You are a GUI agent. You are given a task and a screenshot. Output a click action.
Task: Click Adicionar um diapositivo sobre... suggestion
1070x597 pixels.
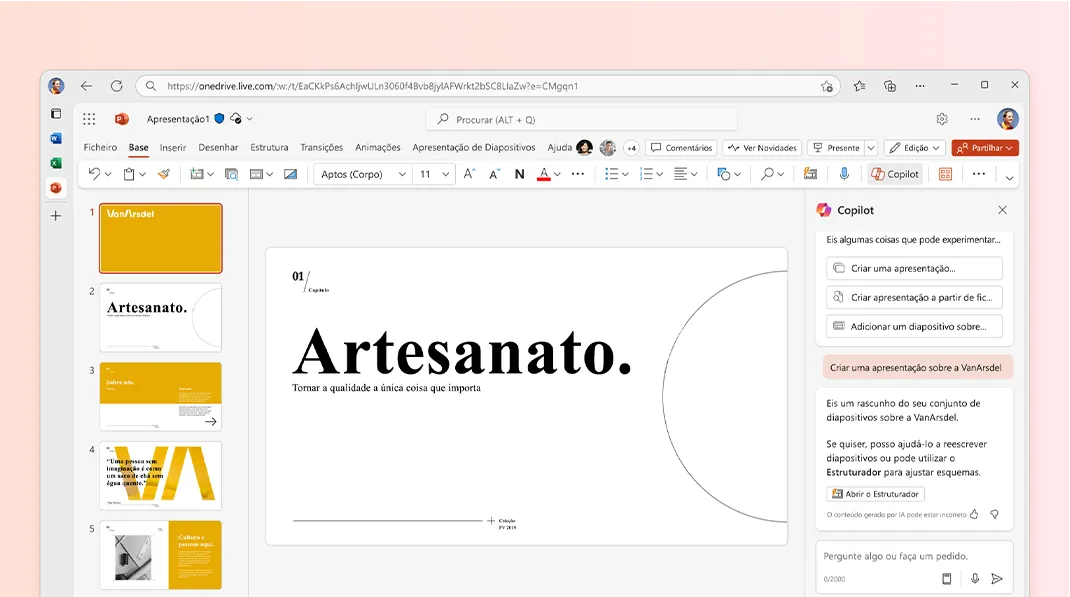[x=914, y=326]
